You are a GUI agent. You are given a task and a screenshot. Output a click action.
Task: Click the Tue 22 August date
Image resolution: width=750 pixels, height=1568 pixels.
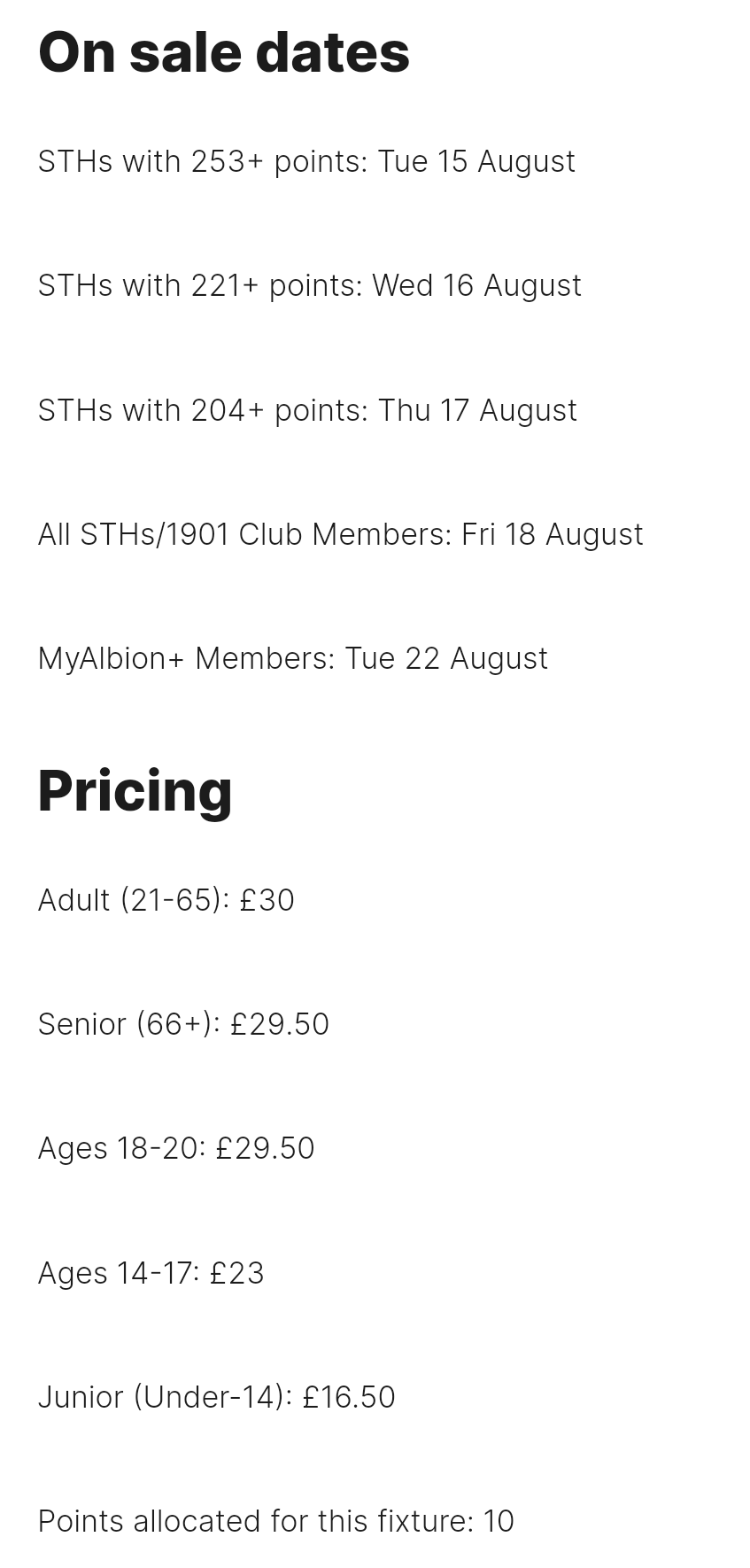(446, 659)
